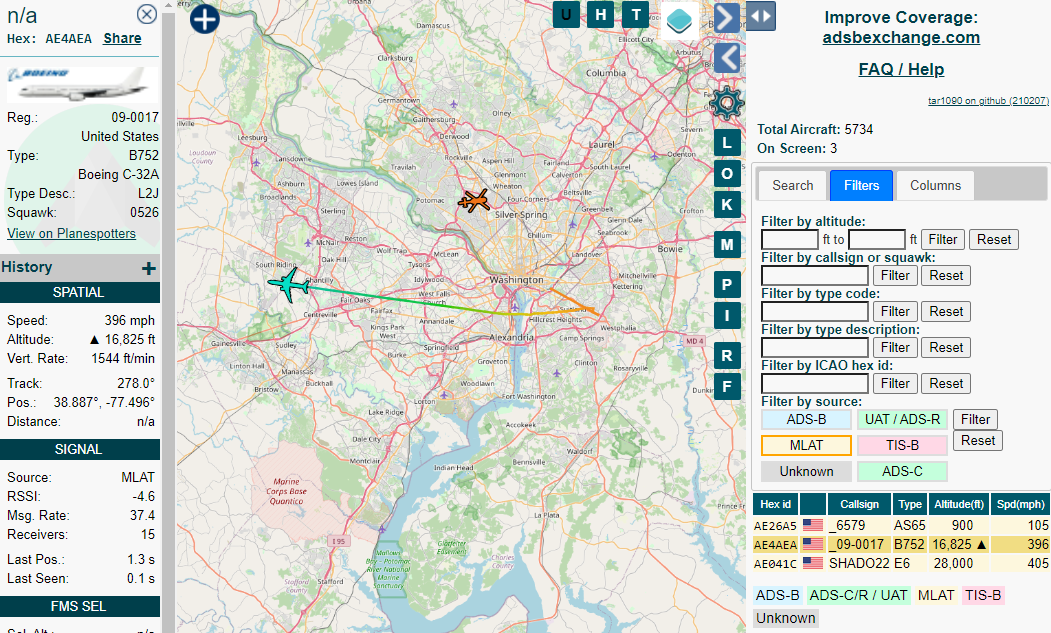Reset the type code filter
The width and height of the screenshot is (1051, 633).
(946, 312)
